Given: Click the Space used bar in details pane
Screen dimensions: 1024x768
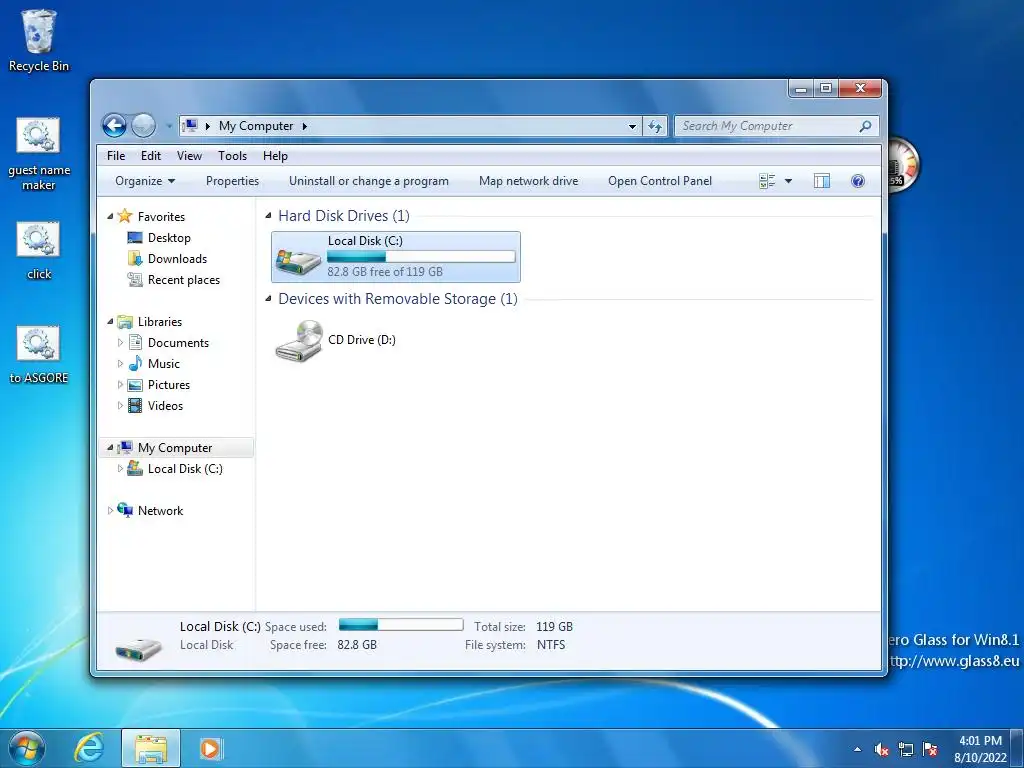Looking at the screenshot, I should (401, 625).
